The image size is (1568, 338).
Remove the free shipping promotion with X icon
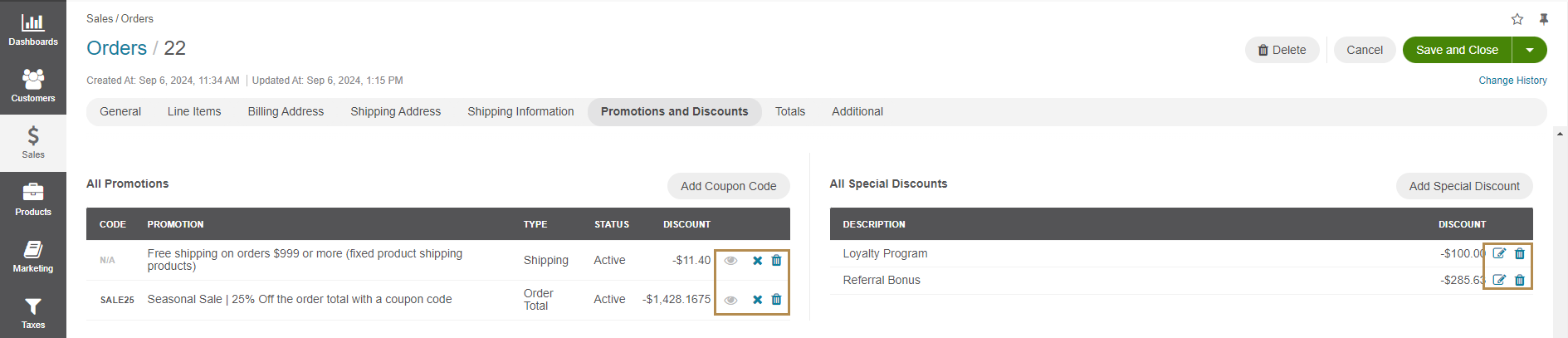757,261
